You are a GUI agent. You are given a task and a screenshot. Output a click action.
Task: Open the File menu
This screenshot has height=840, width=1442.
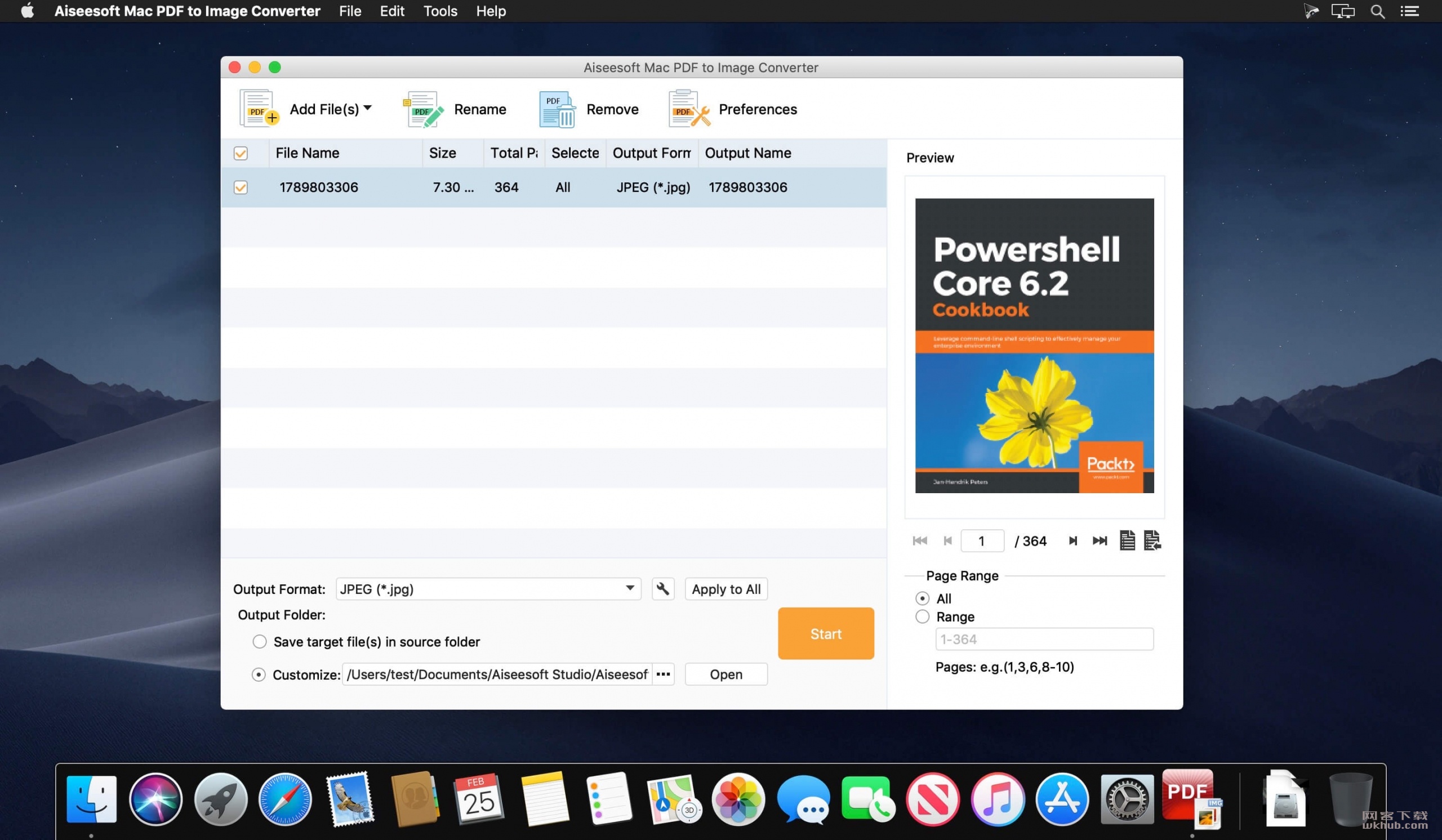pyautogui.click(x=350, y=11)
